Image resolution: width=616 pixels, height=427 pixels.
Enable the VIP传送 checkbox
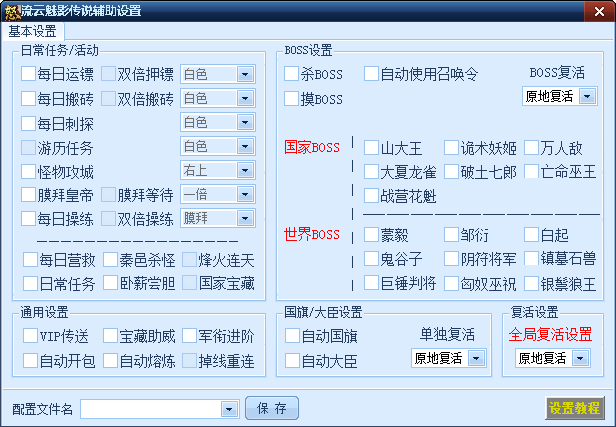tap(29, 335)
